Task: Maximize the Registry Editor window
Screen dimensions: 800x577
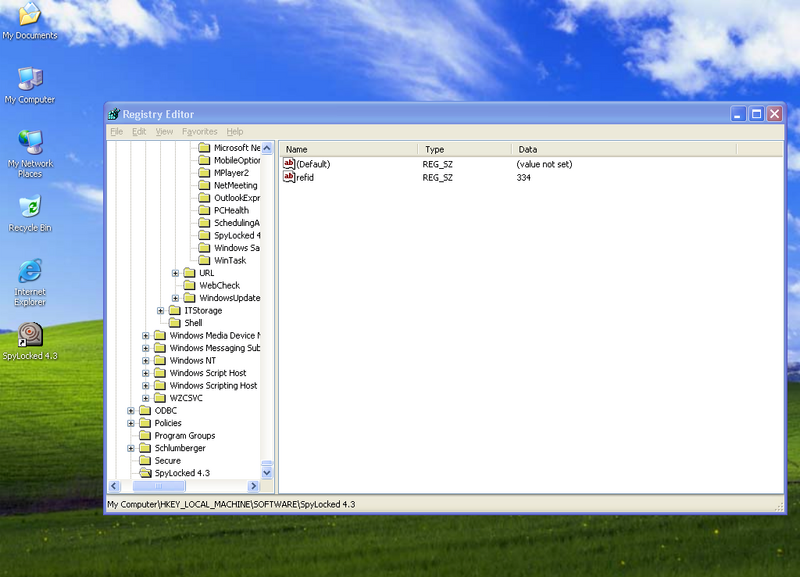Action: (x=756, y=114)
